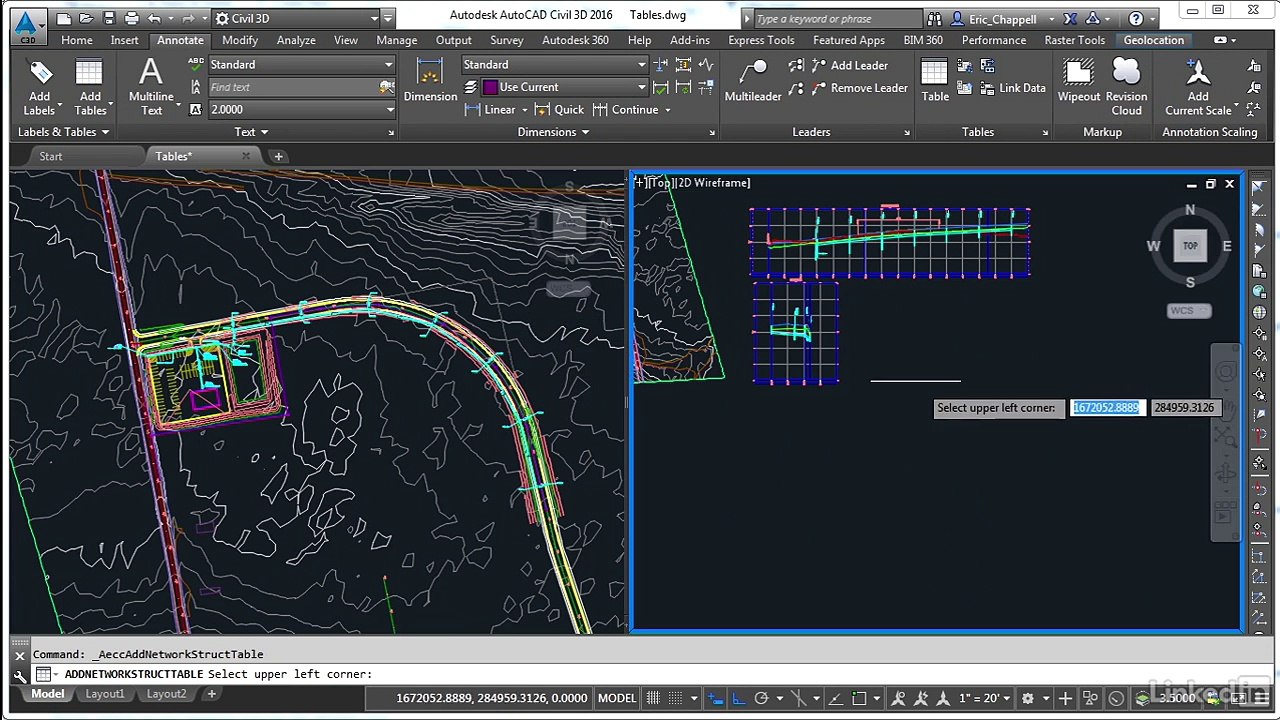Click the Continue dimension tool

[x=625, y=110]
